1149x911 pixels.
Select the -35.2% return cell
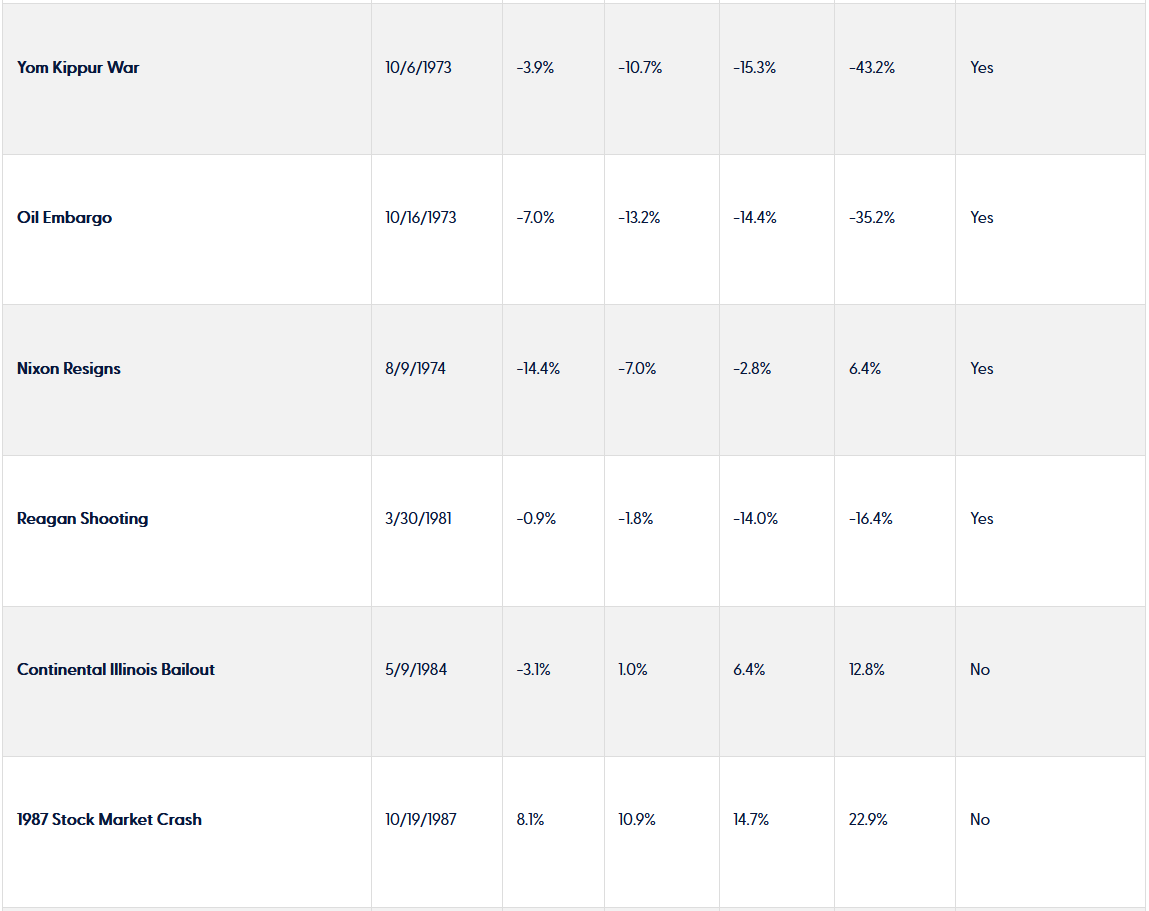872,218
